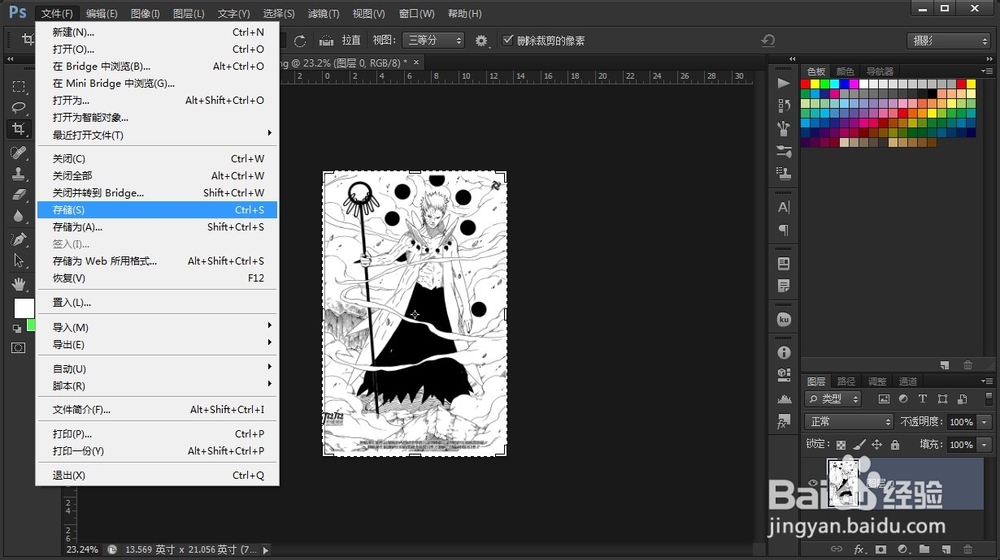Viewport: 1000px width, 560px height.
Task: Toggle pixel layer filter icon
Action: [x=883, y=399]
